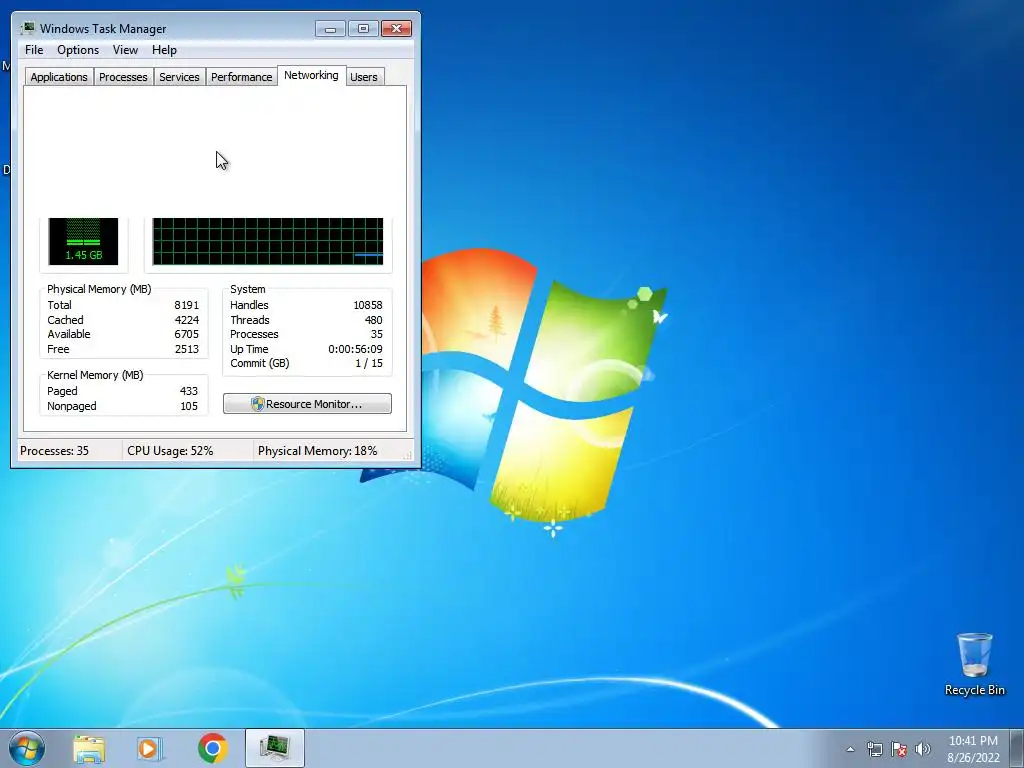This screenshot has width=1024, height=768.
Task: Click the memory usage history graph
Action: [268, 241]
